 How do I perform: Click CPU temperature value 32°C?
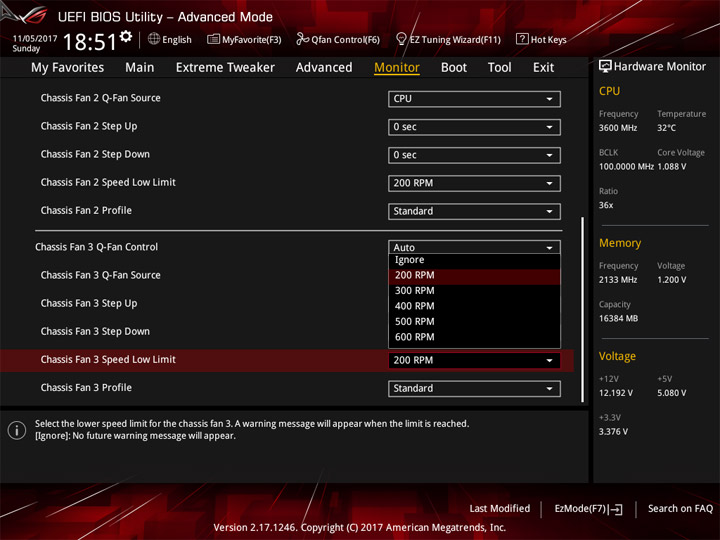[x=666, y=128]
